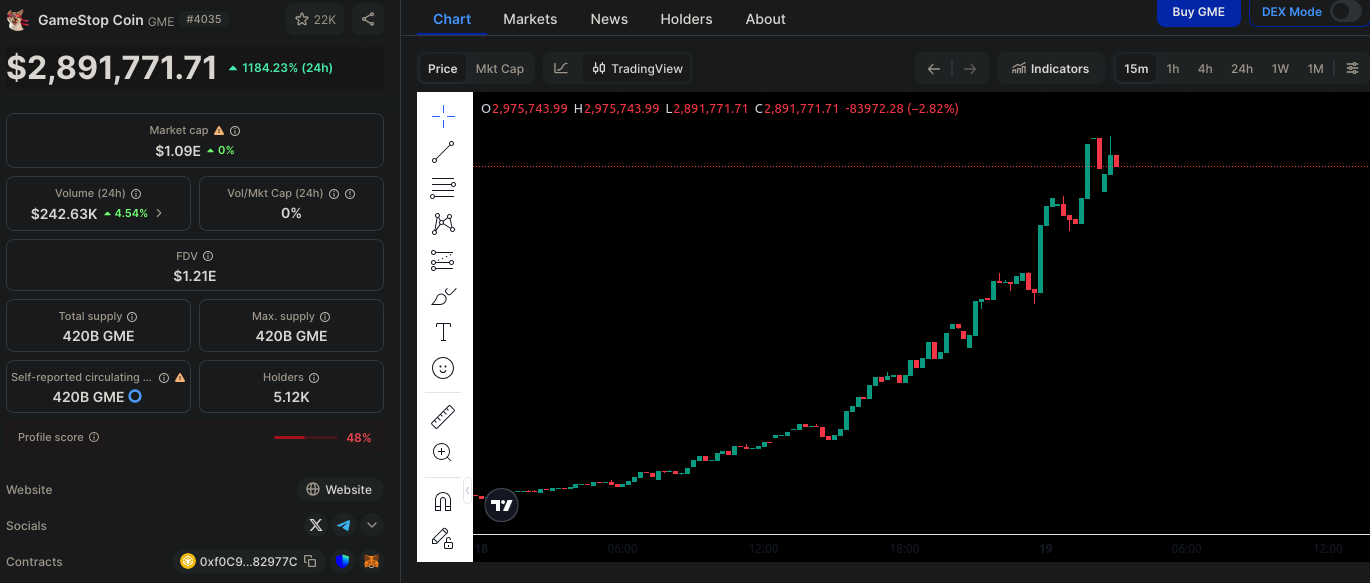The height and width of the screenshot is (583, 1370).
Task: Open the Indicators menu
Action: point(1050,68)
